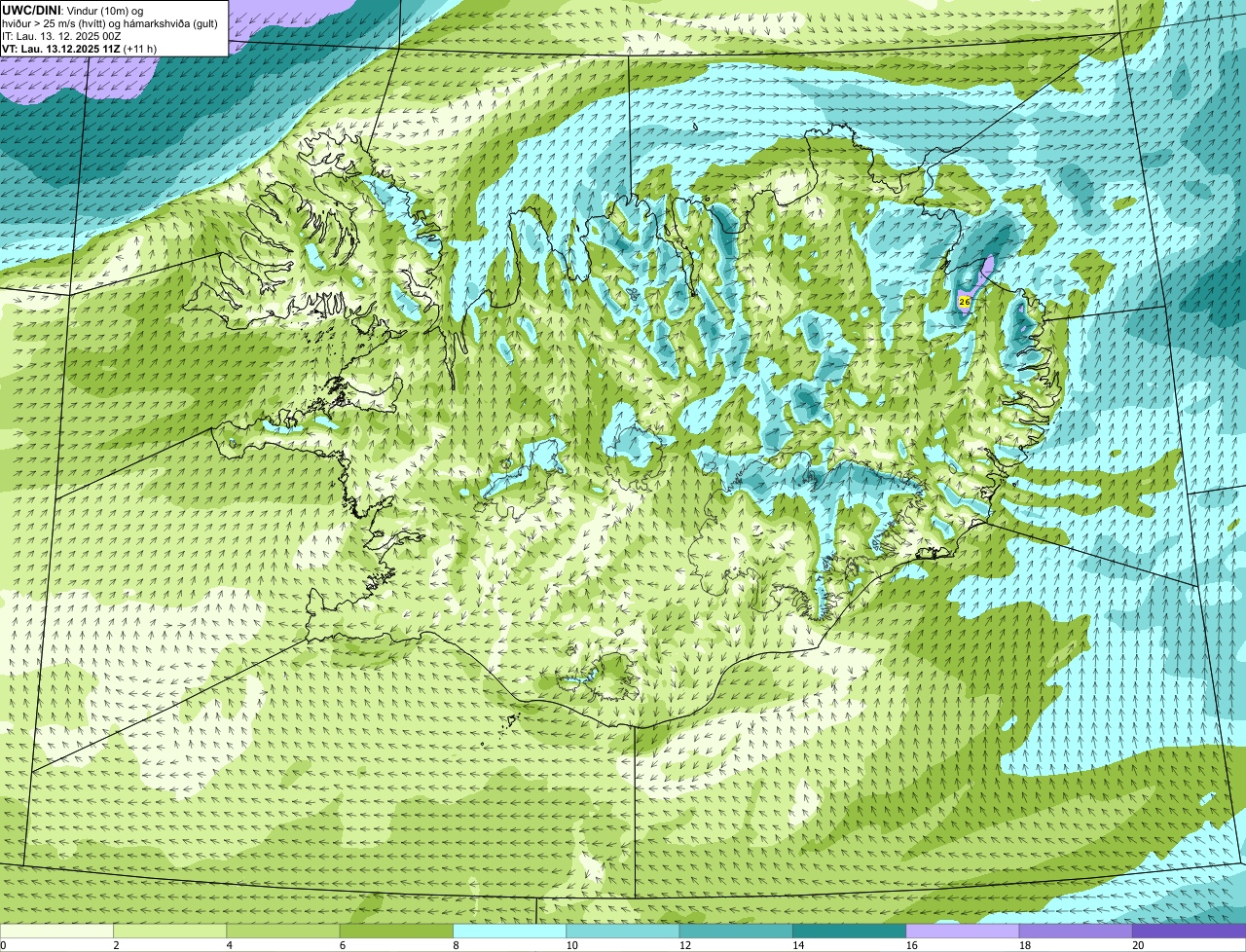Image resolution: width=1246 pixels, height=952 pixels.
Task: Pick the light cyan 8–10 m/s swatch
Action: tap(509, 931)
